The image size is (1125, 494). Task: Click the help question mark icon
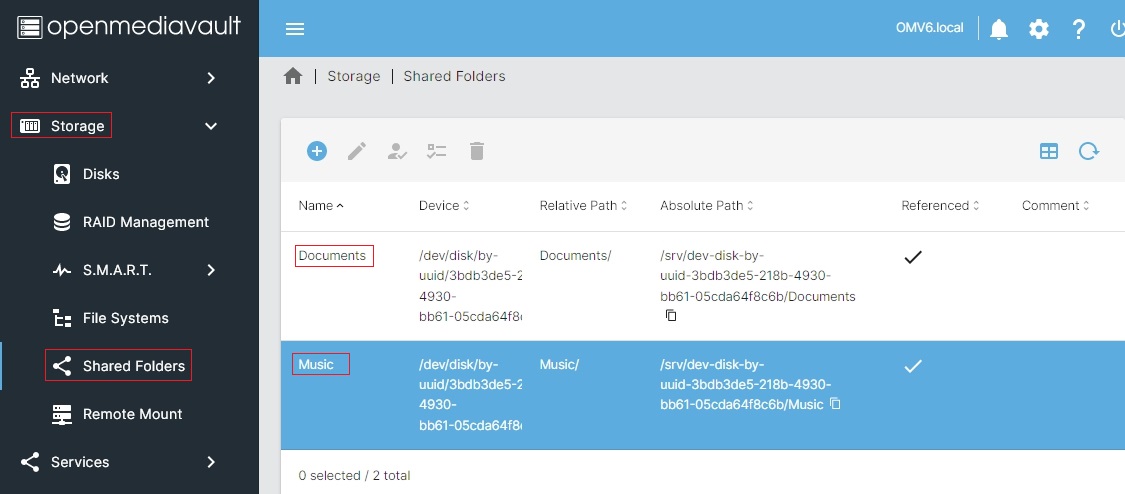[x=1079, y=29]
